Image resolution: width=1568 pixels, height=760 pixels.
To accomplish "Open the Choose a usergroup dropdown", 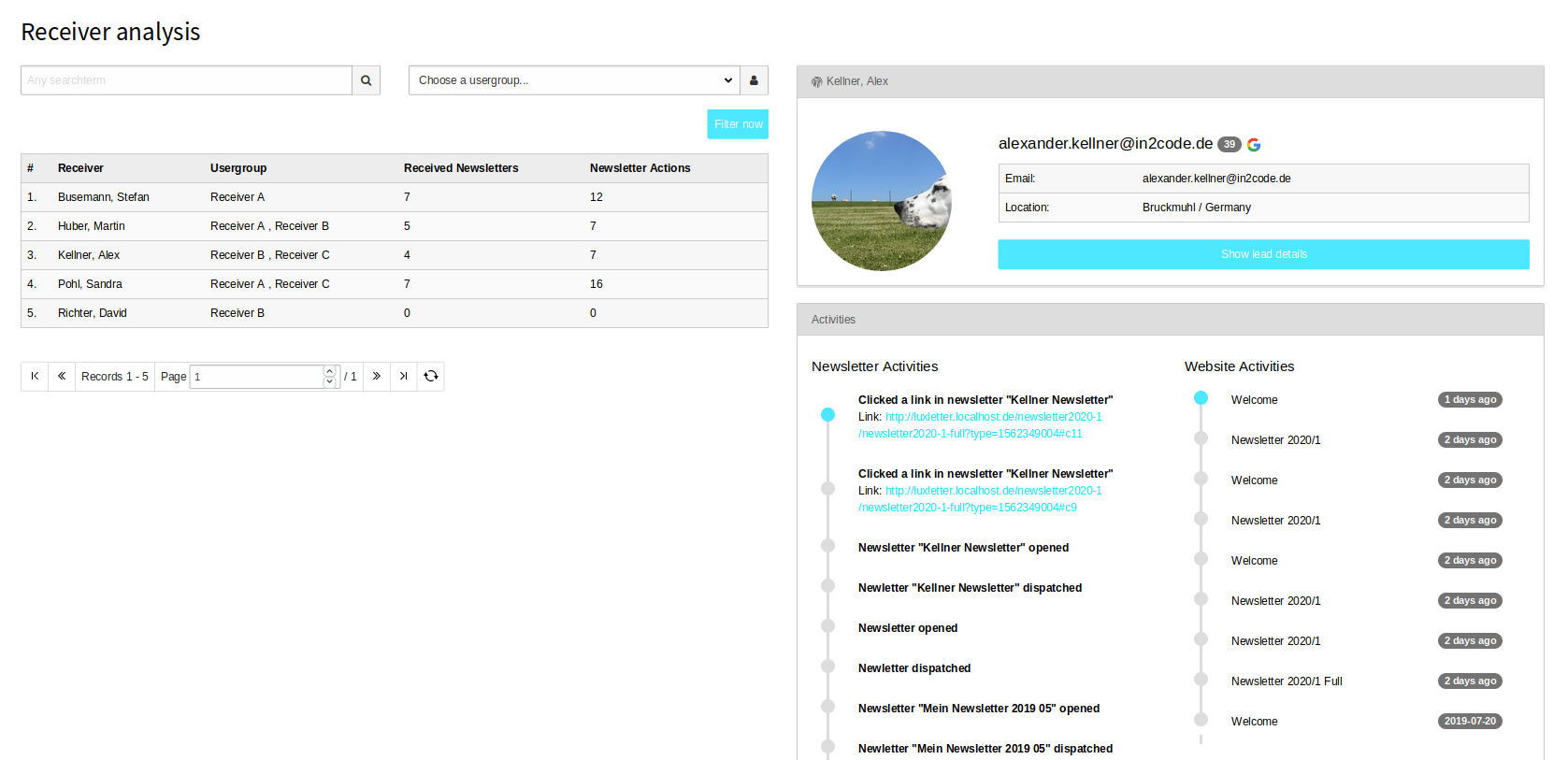I will point(574,80).
